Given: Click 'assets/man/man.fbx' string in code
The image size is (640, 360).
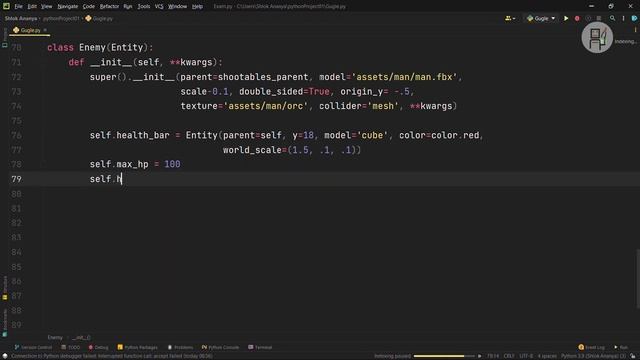Looking at the screenshot, I should click(404, 77).
